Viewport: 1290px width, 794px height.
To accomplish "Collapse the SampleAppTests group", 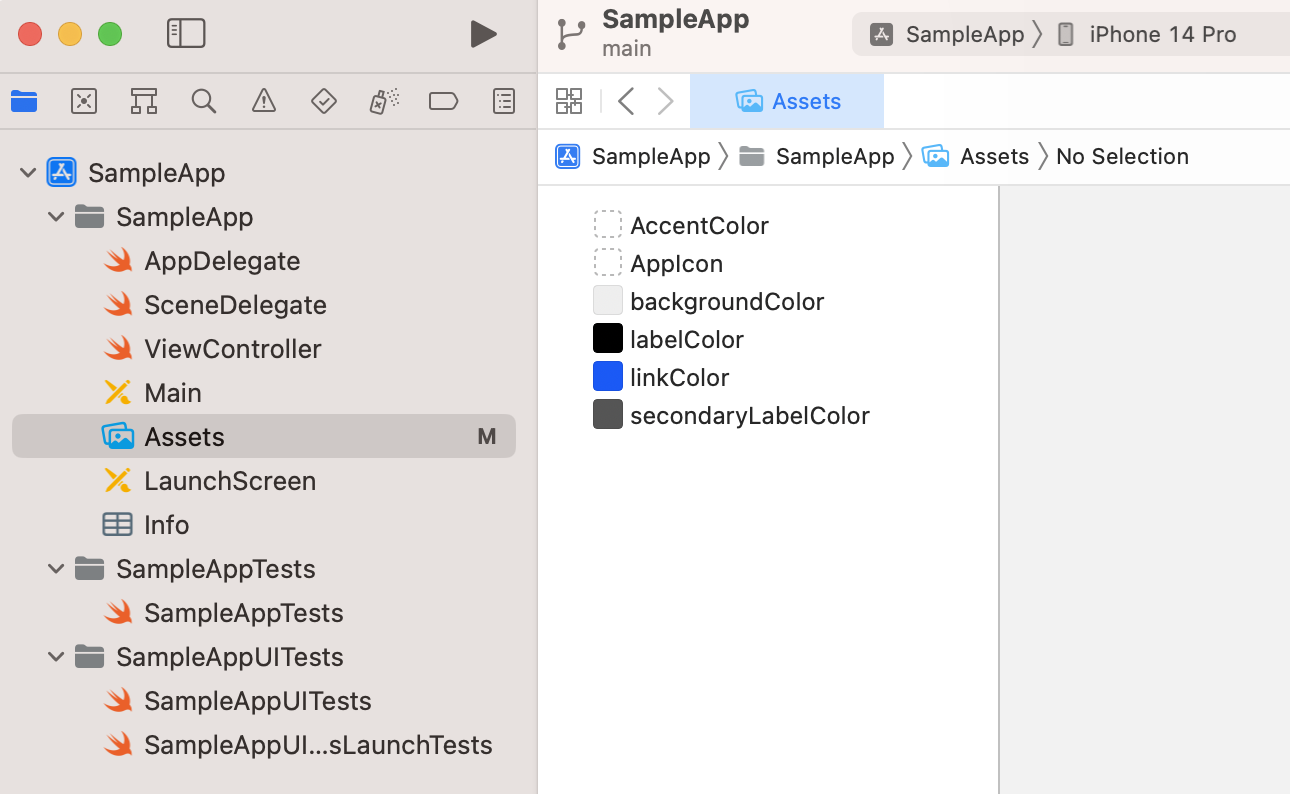I will click(x=56, y=569).
